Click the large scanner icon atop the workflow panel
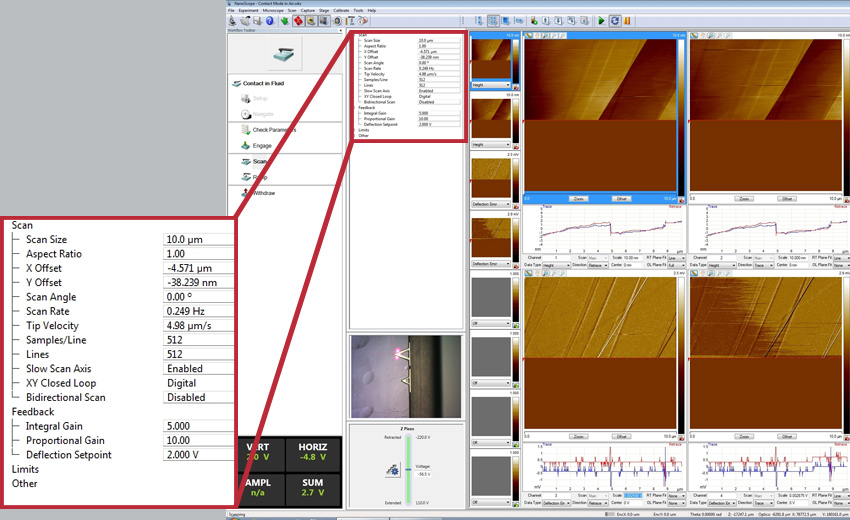Image resolution: width=850 pixels, height=520 pixels. 284,53
